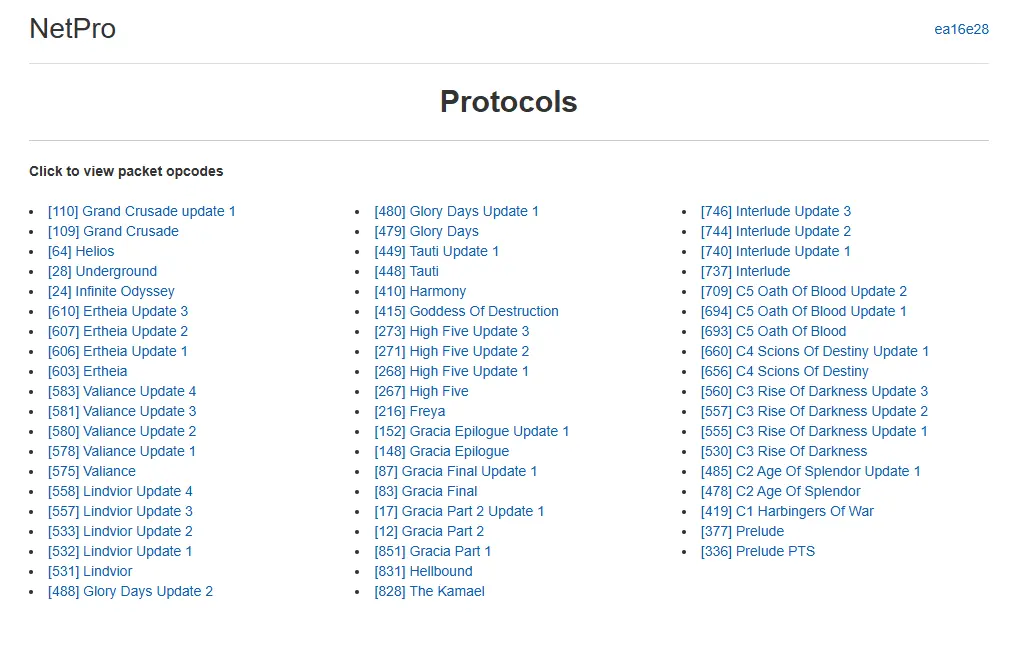Open Ertheia Update 3 protocol
Screen dimensions: 1024x646
point(118,311)
